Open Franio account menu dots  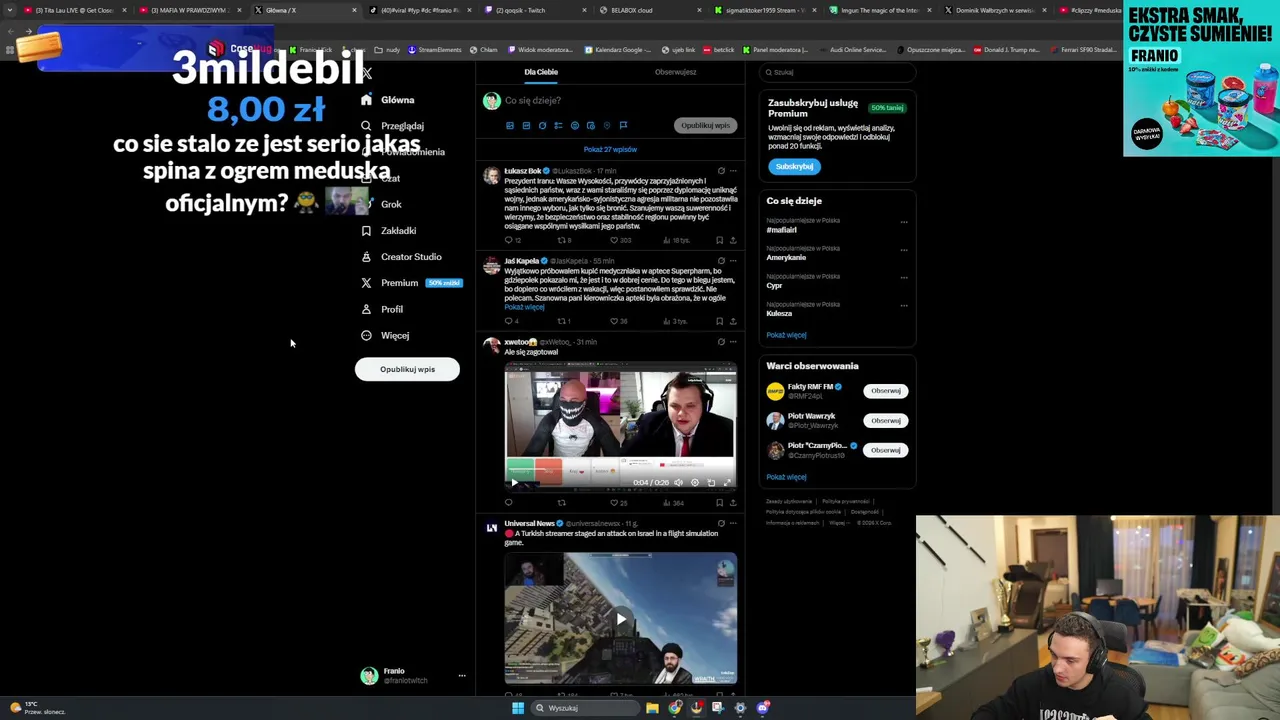coord(462,676)
